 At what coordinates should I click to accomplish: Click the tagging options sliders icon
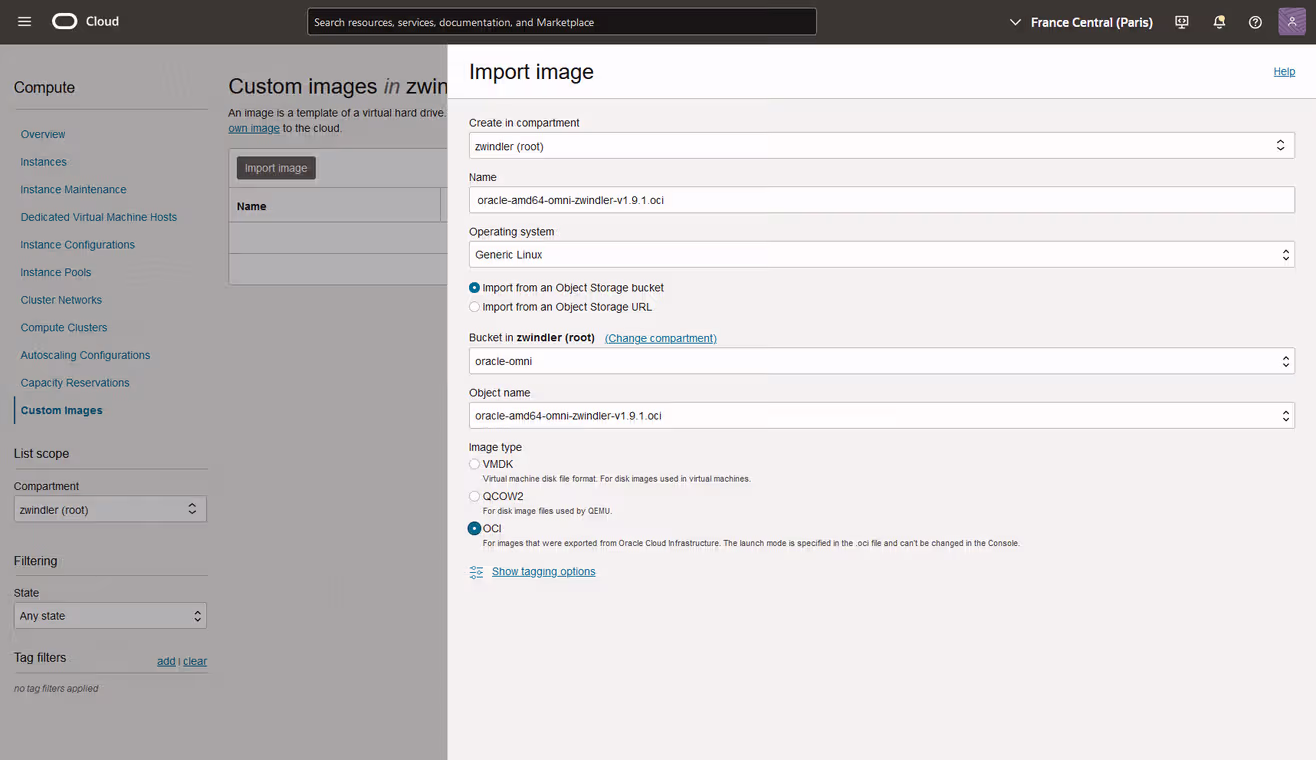476,572
